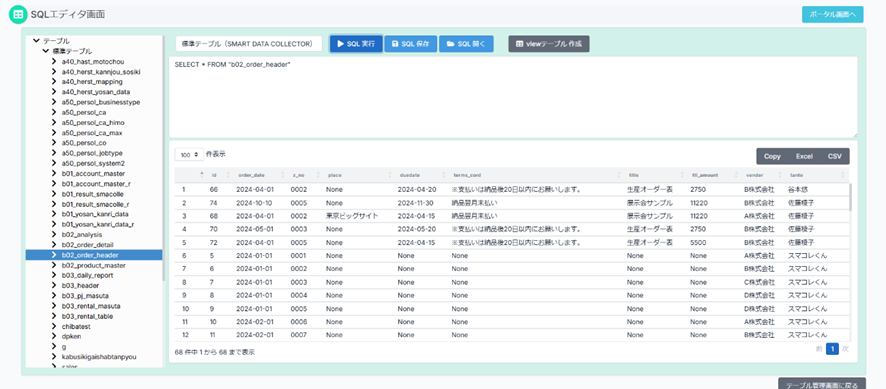The height and width of the screenshot is (389, 886).
Task: Sort by the ttl_amount column header
Action: click(714, 175)
